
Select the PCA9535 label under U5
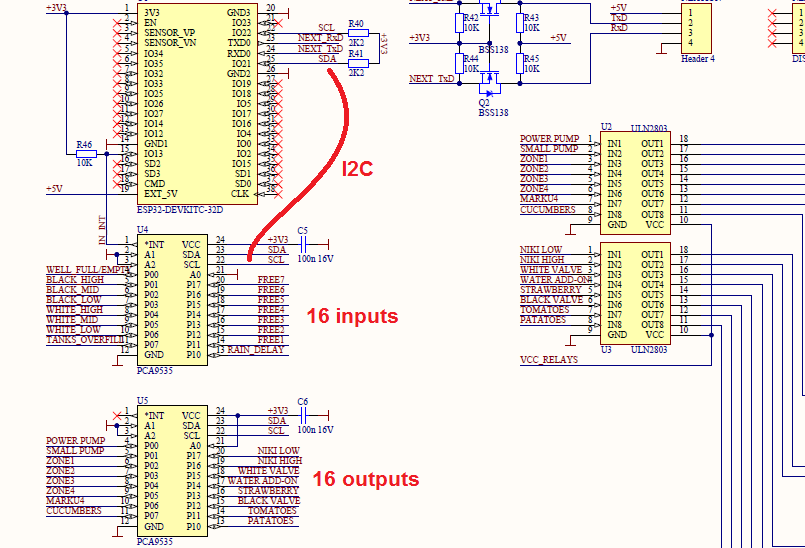tap(155, 542)
